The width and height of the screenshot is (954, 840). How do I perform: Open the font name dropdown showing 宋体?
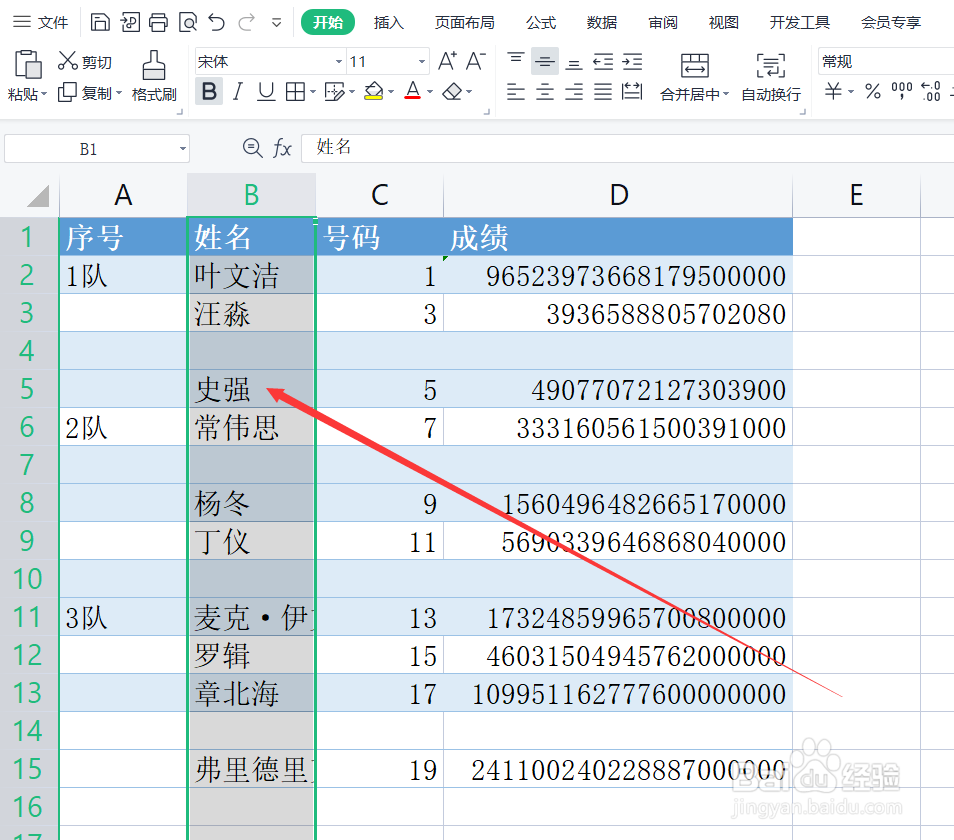(x=265, y=61)
